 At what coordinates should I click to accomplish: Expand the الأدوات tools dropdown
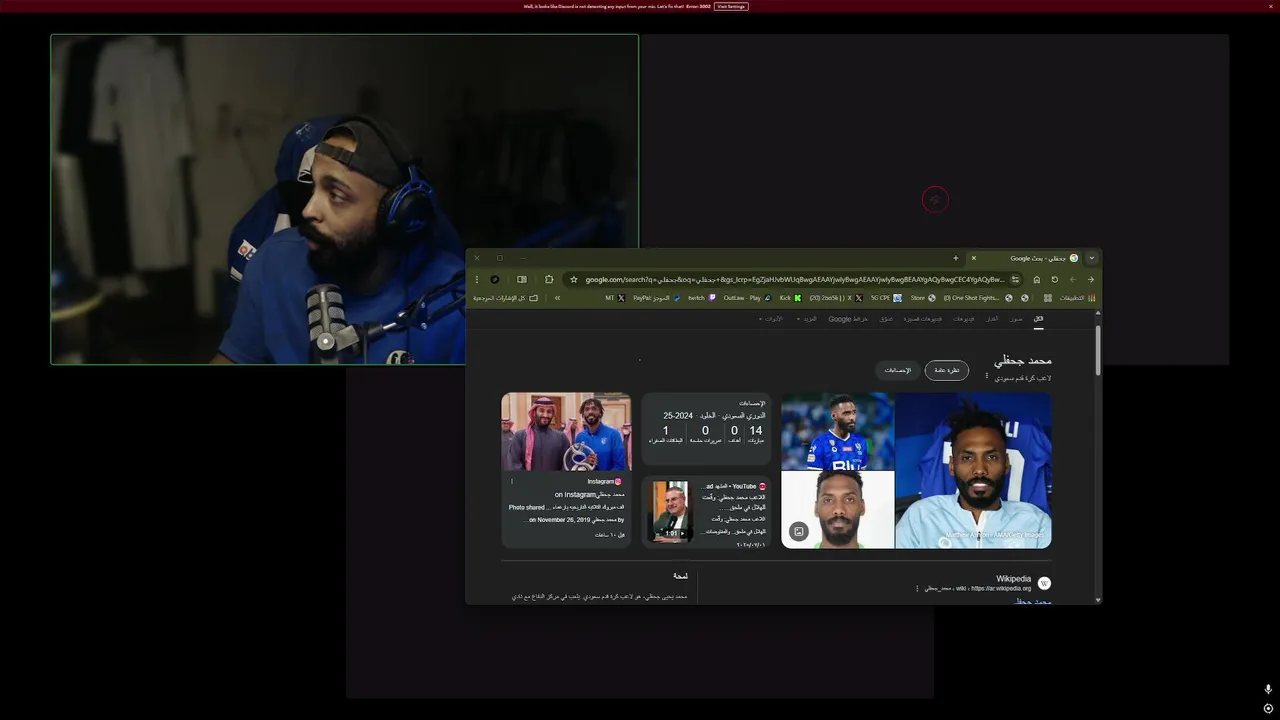click(772, 319)
